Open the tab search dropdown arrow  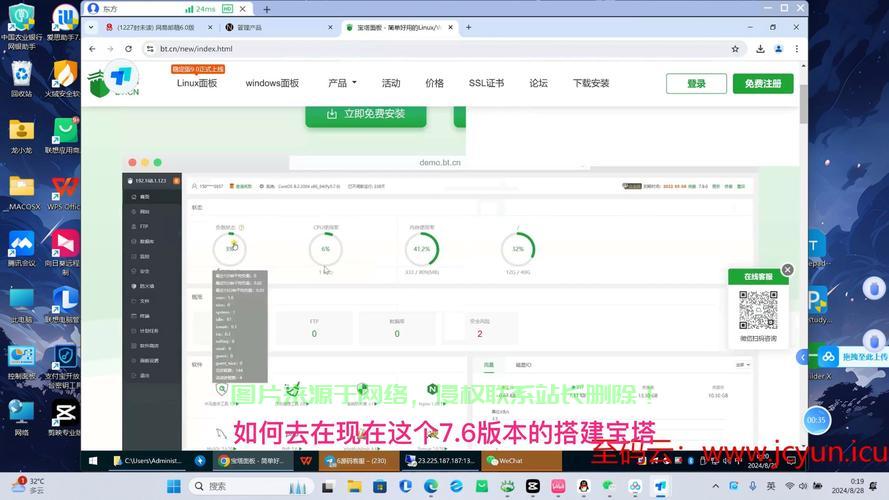91,27
